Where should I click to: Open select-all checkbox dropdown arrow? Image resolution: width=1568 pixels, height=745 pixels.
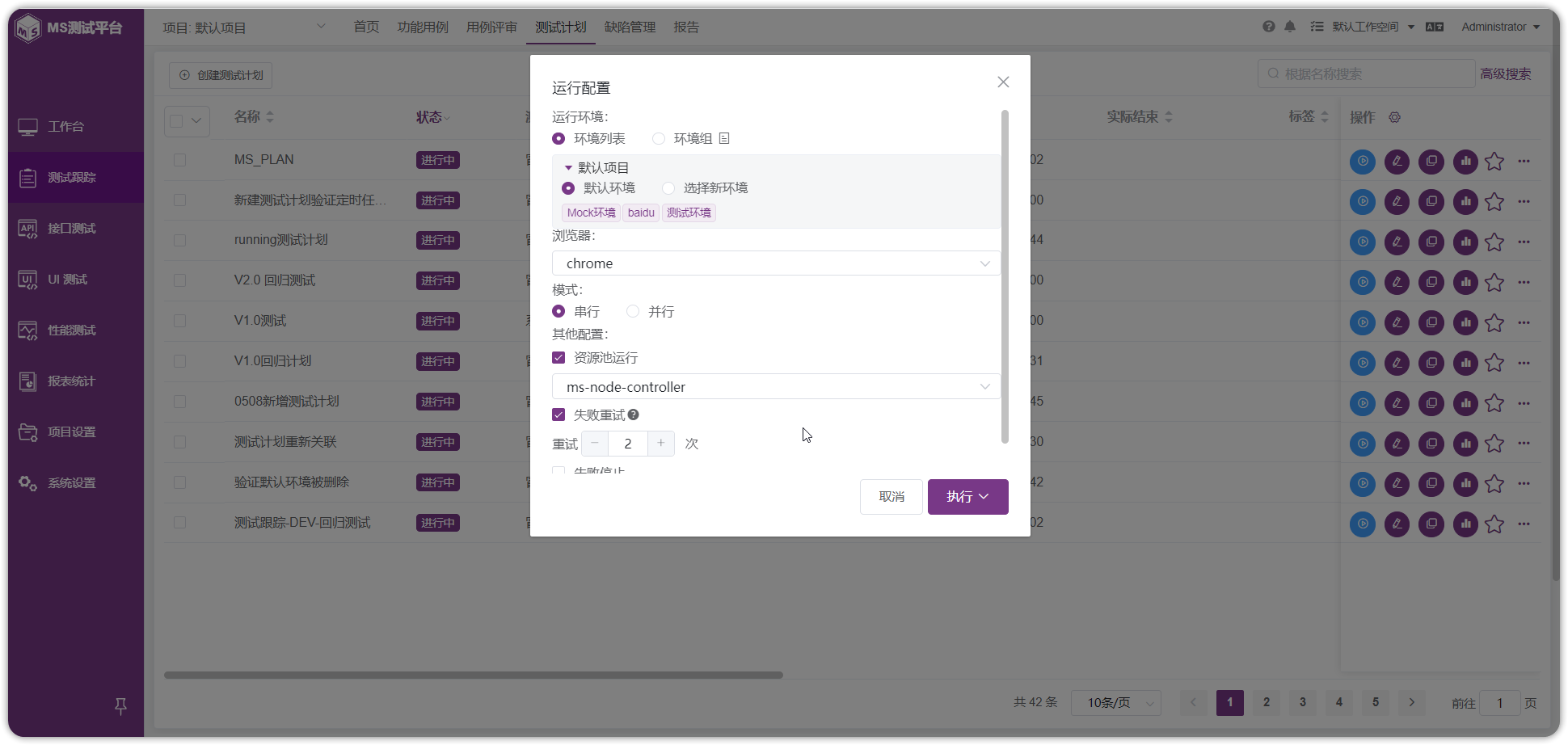click(x=196, y=120)
